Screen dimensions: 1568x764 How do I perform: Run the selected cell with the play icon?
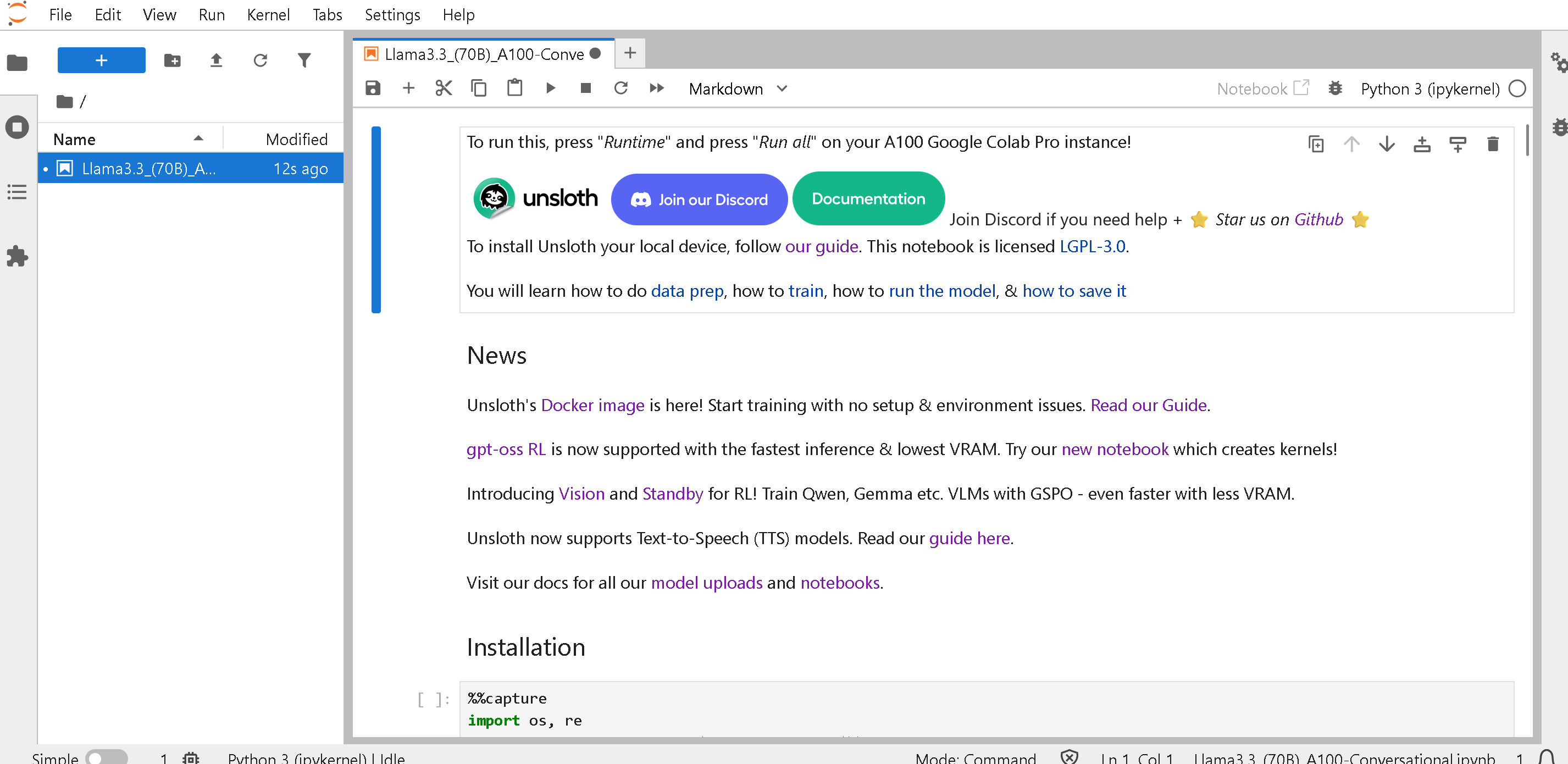(550, 88)
